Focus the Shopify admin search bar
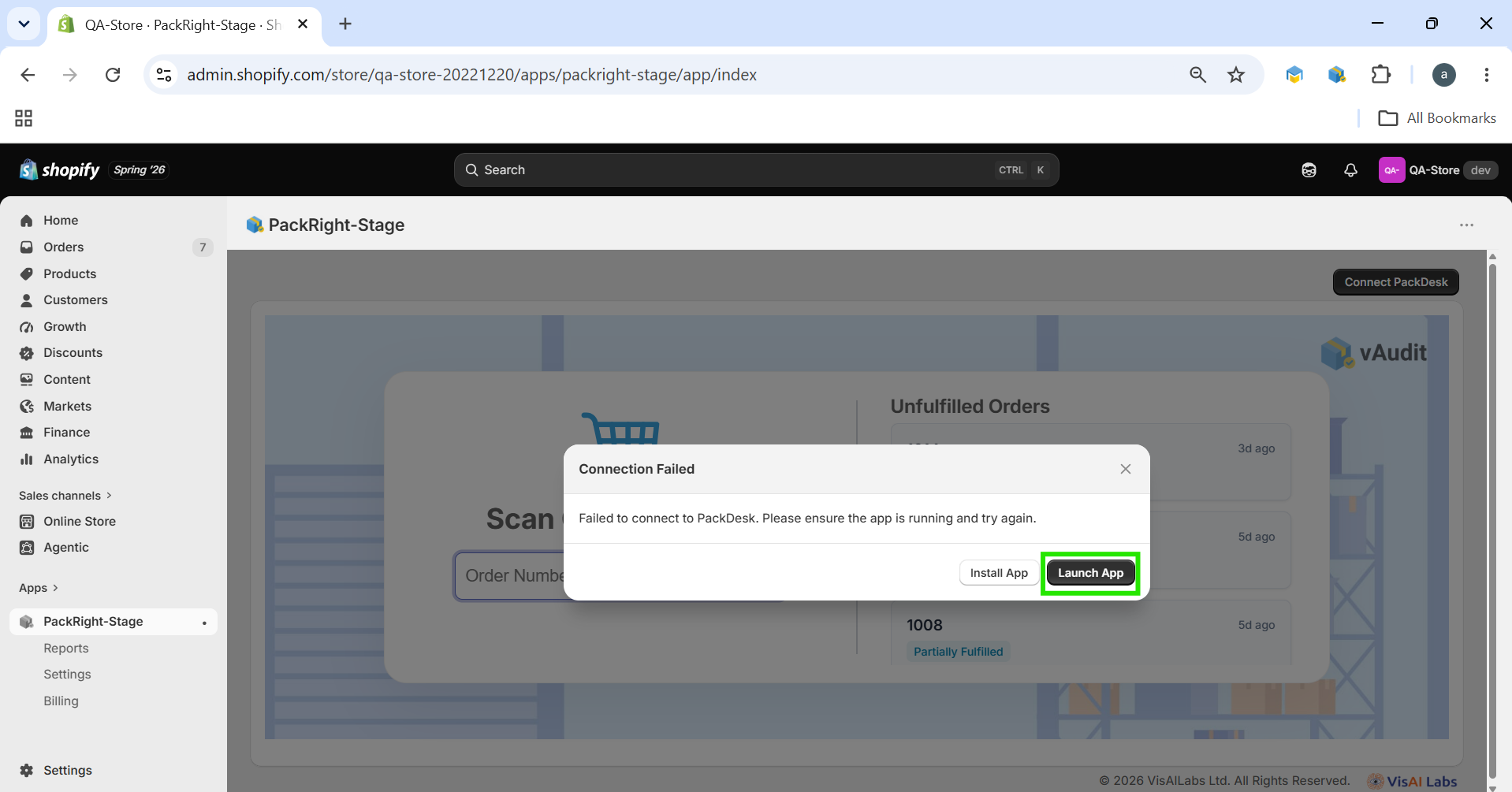The image size is (1512, 792). coord(756,170)
